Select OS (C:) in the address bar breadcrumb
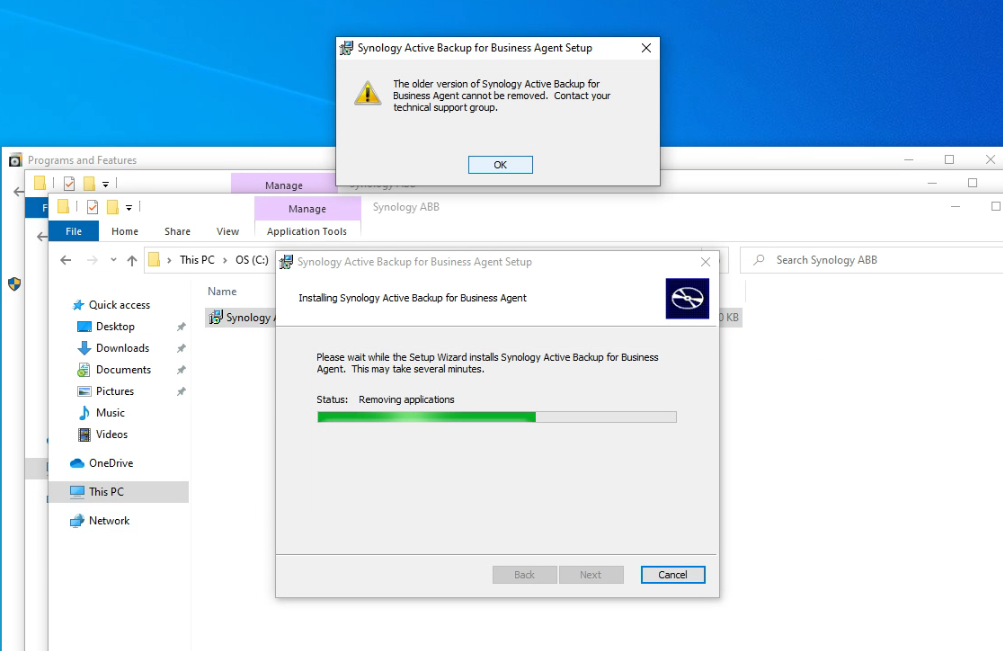This screenshot has height=651, width=1003. [x=252, y=260]
